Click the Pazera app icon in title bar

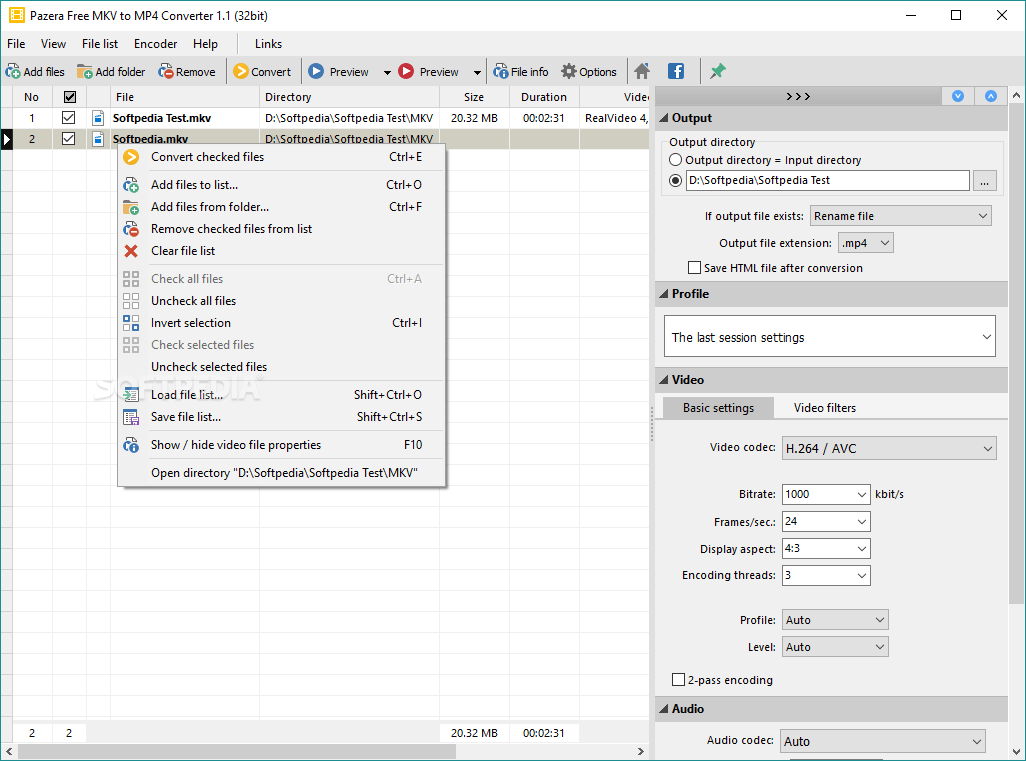coord(16,15)
